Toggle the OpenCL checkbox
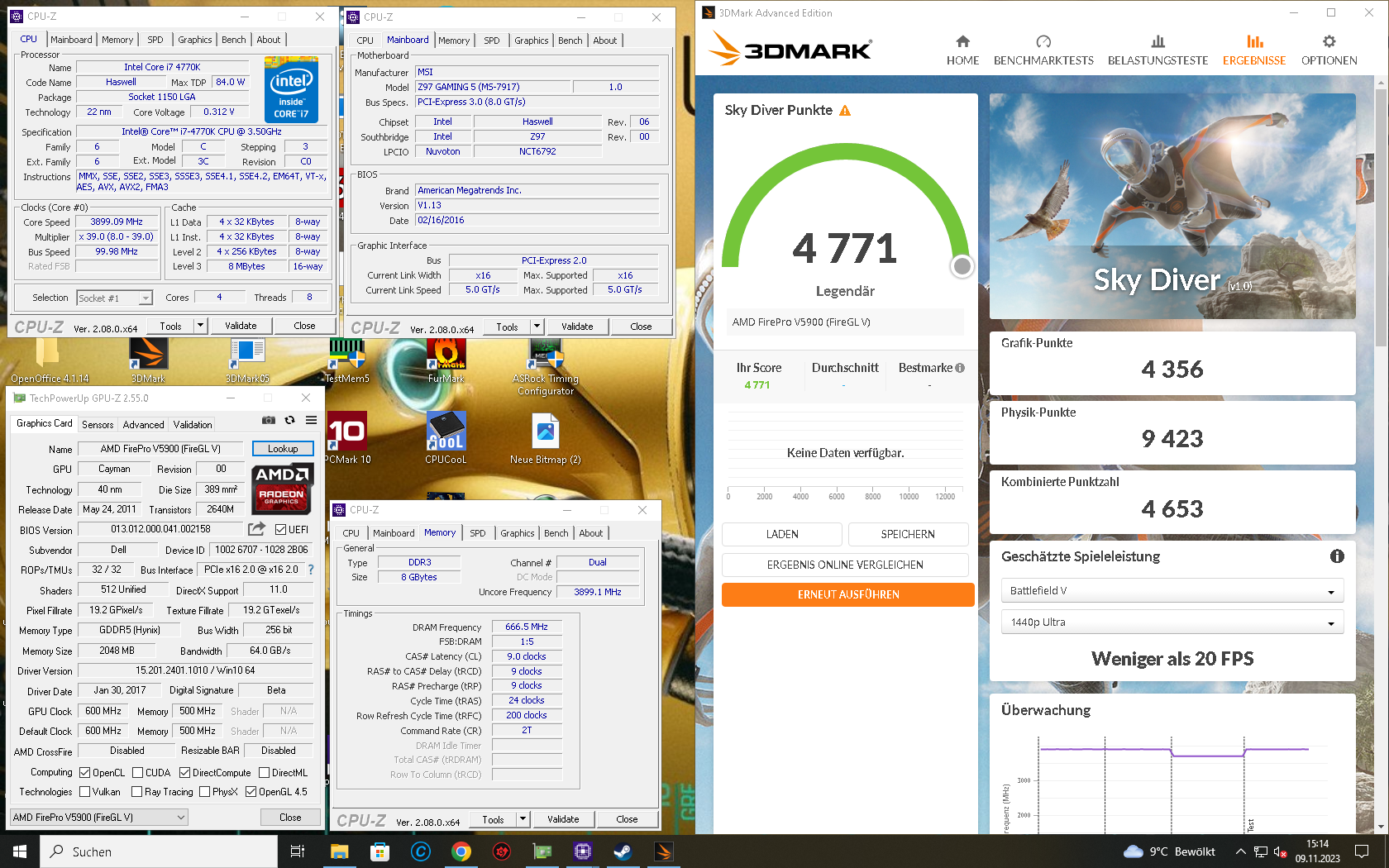The image size is (1389, 868). [x=84, y=773]
